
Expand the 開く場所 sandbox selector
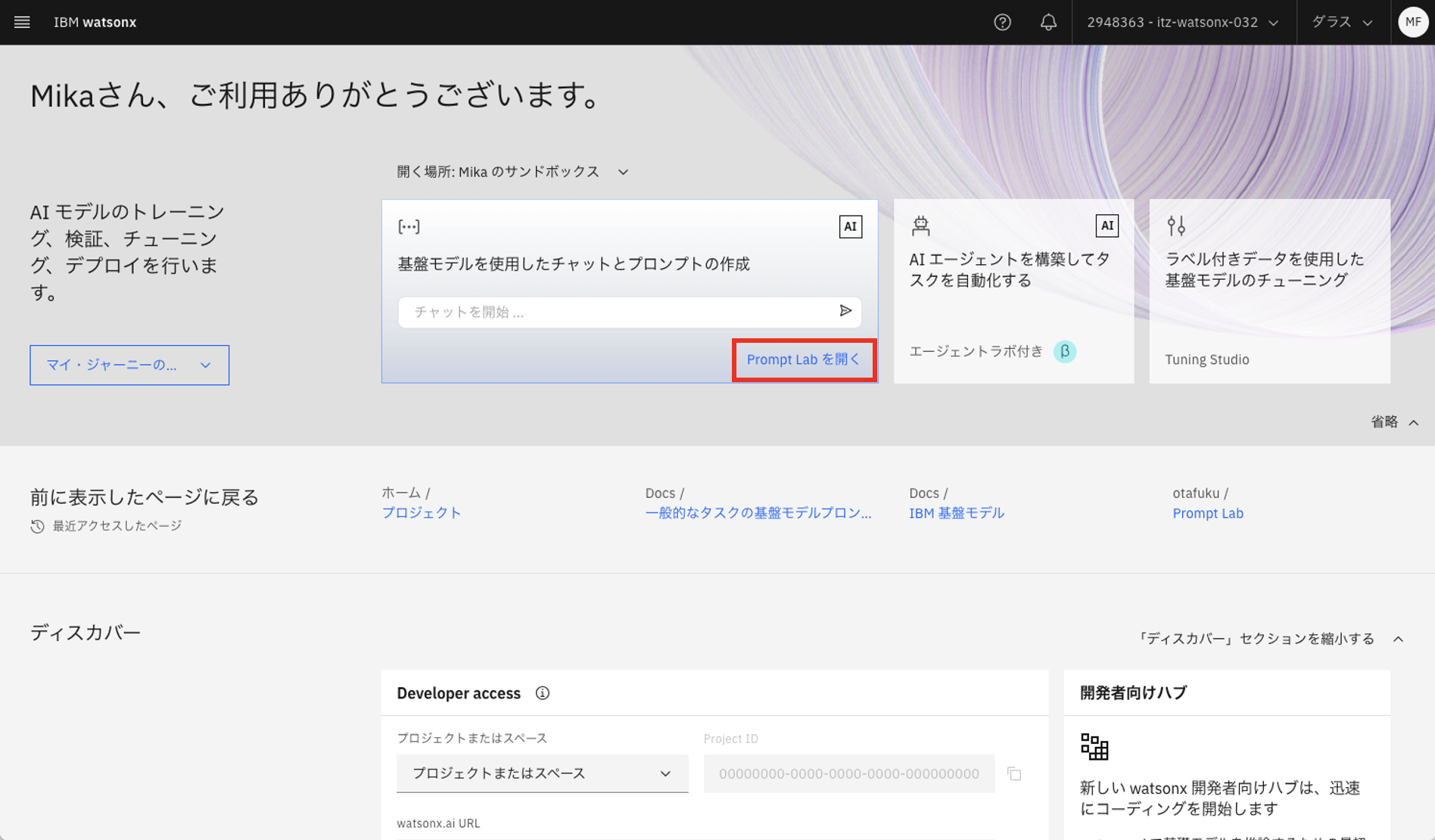pyautogui.click(x=512, y=172)
